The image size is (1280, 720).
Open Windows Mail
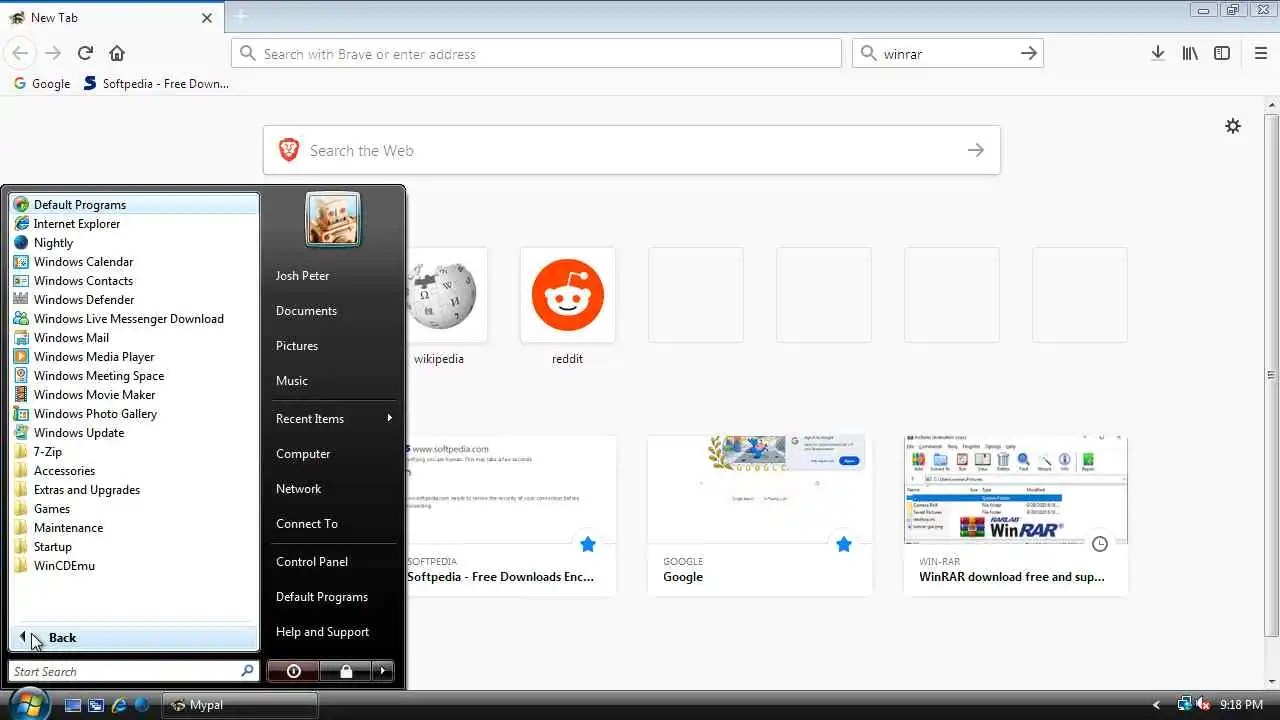[x=134, y=338]
